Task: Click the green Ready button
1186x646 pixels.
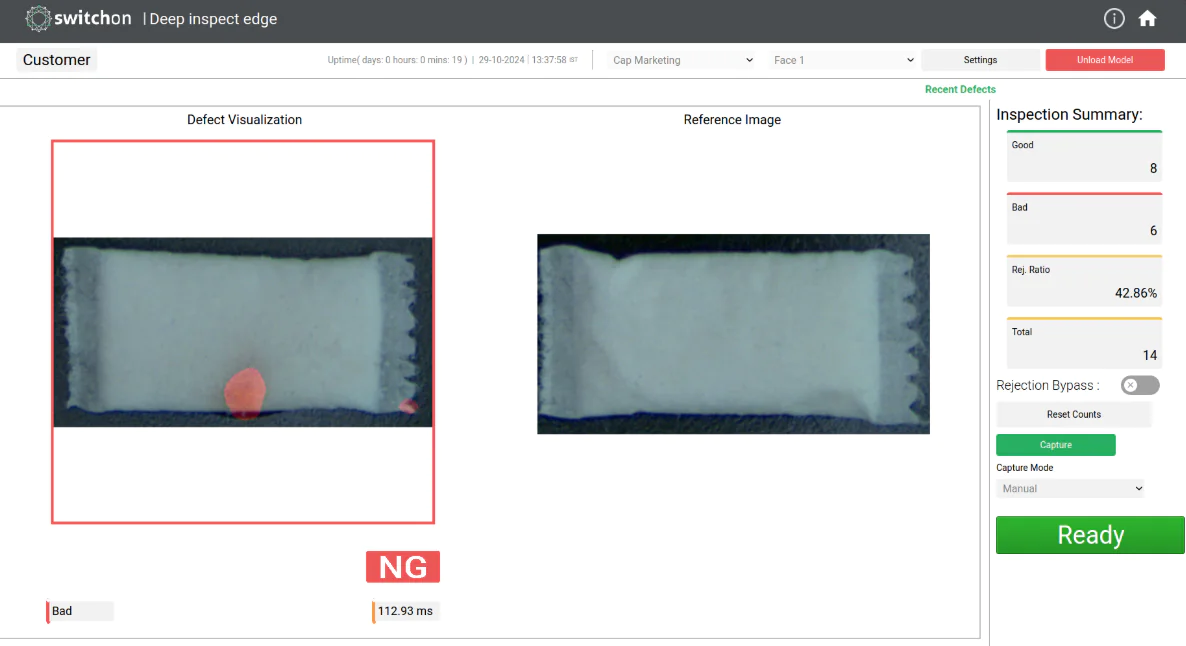Action: click(x=1089, y=535)
